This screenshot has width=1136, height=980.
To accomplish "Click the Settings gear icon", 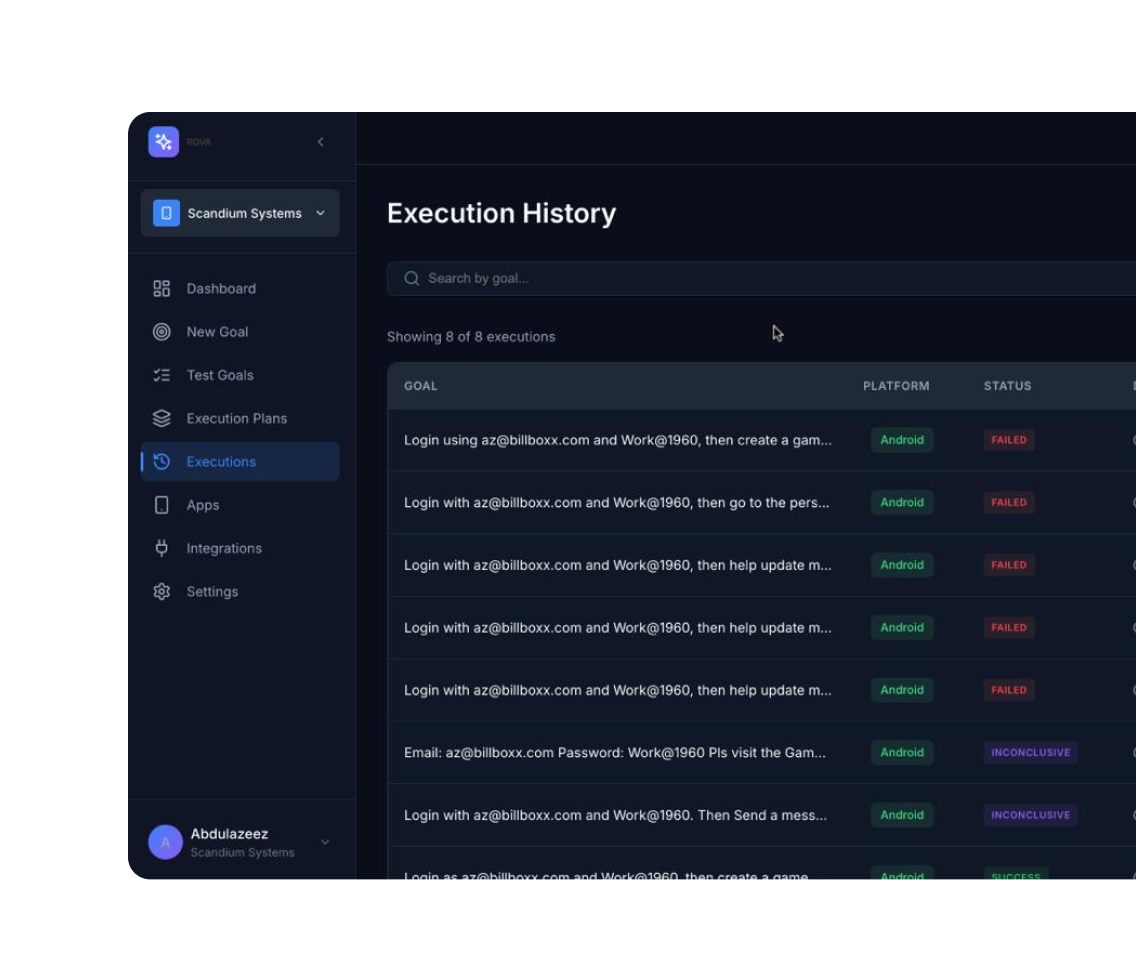I will [162, 592].
